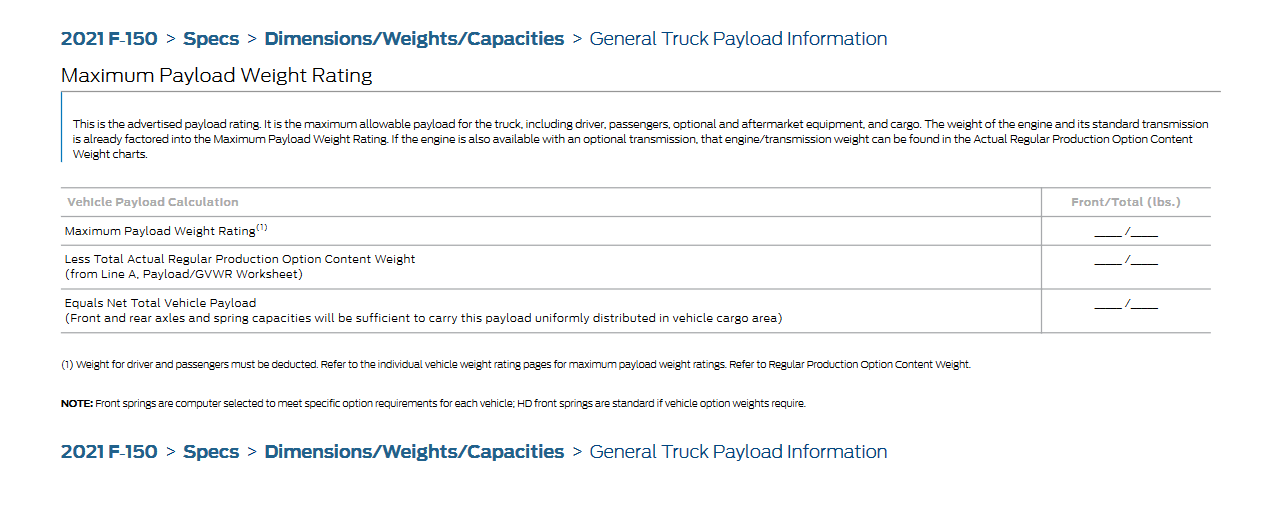Click the Equals Net Total Vehicle Payload row label
1262x505 pixels.
click(x=161, y=303)
